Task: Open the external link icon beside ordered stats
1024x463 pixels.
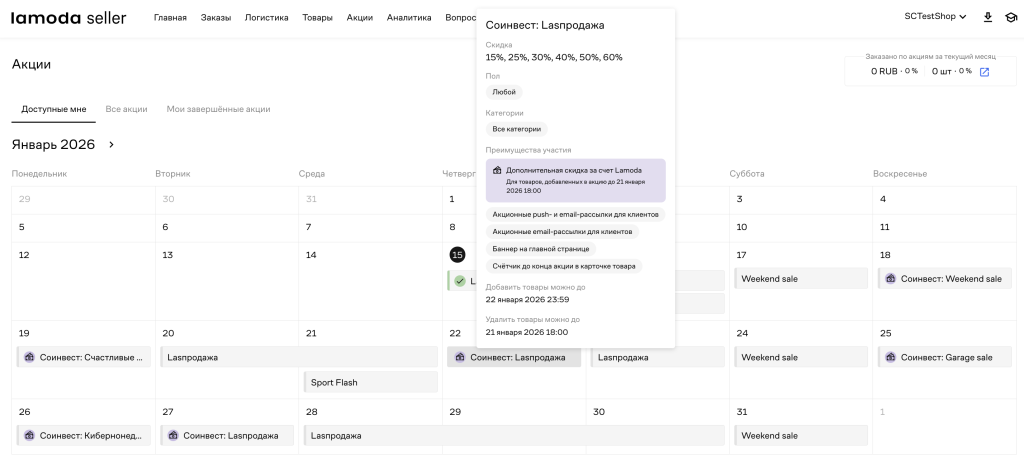Action: click(984, 72)
